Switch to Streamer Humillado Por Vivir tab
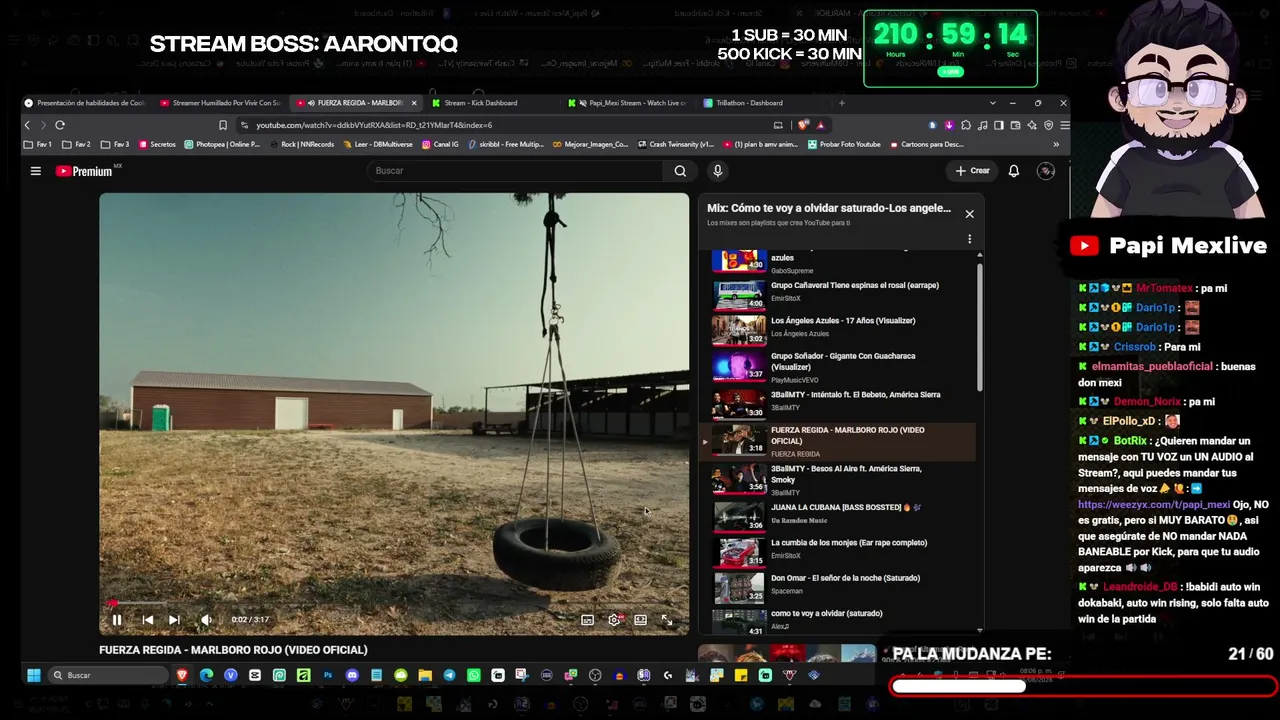Image resolution: width=1280 pixels, height=720 pixels. (x=222, y=103)
